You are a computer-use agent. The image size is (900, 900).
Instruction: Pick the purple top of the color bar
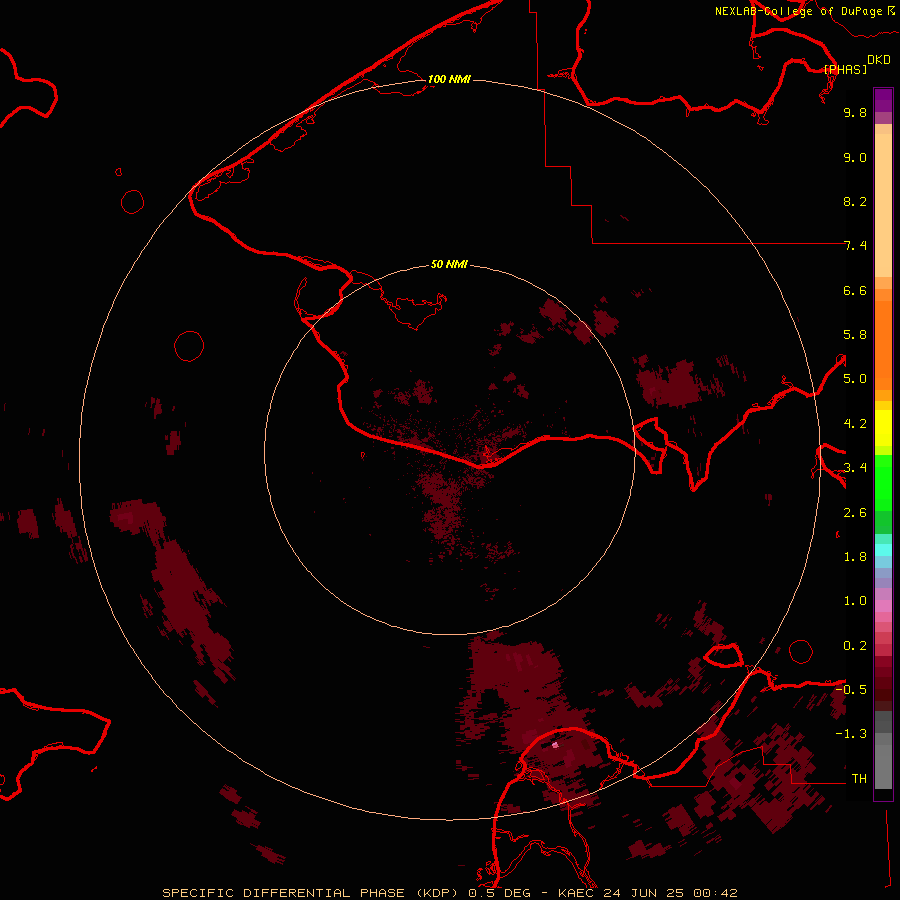tap(883, 100)
